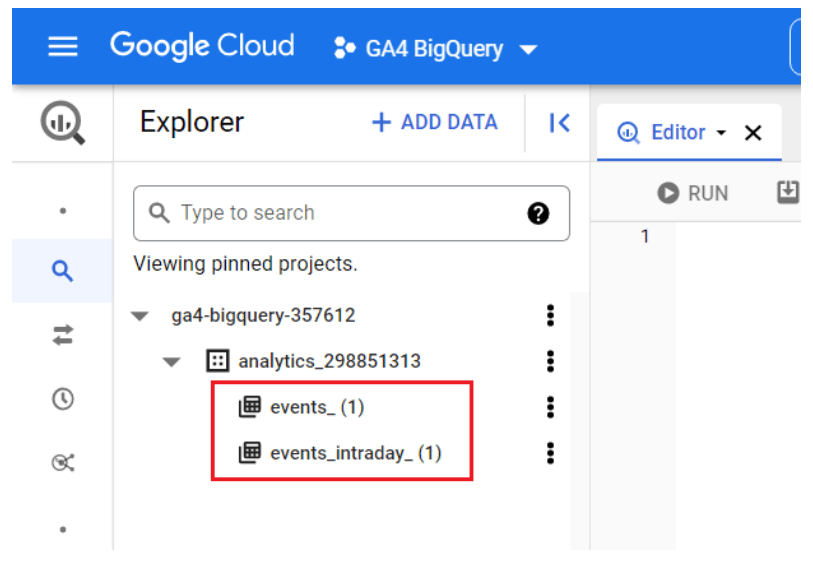Screen dimensions: 813x571
Task: Open actions menu for ga4-bigquery-357612
Action: 550,315
